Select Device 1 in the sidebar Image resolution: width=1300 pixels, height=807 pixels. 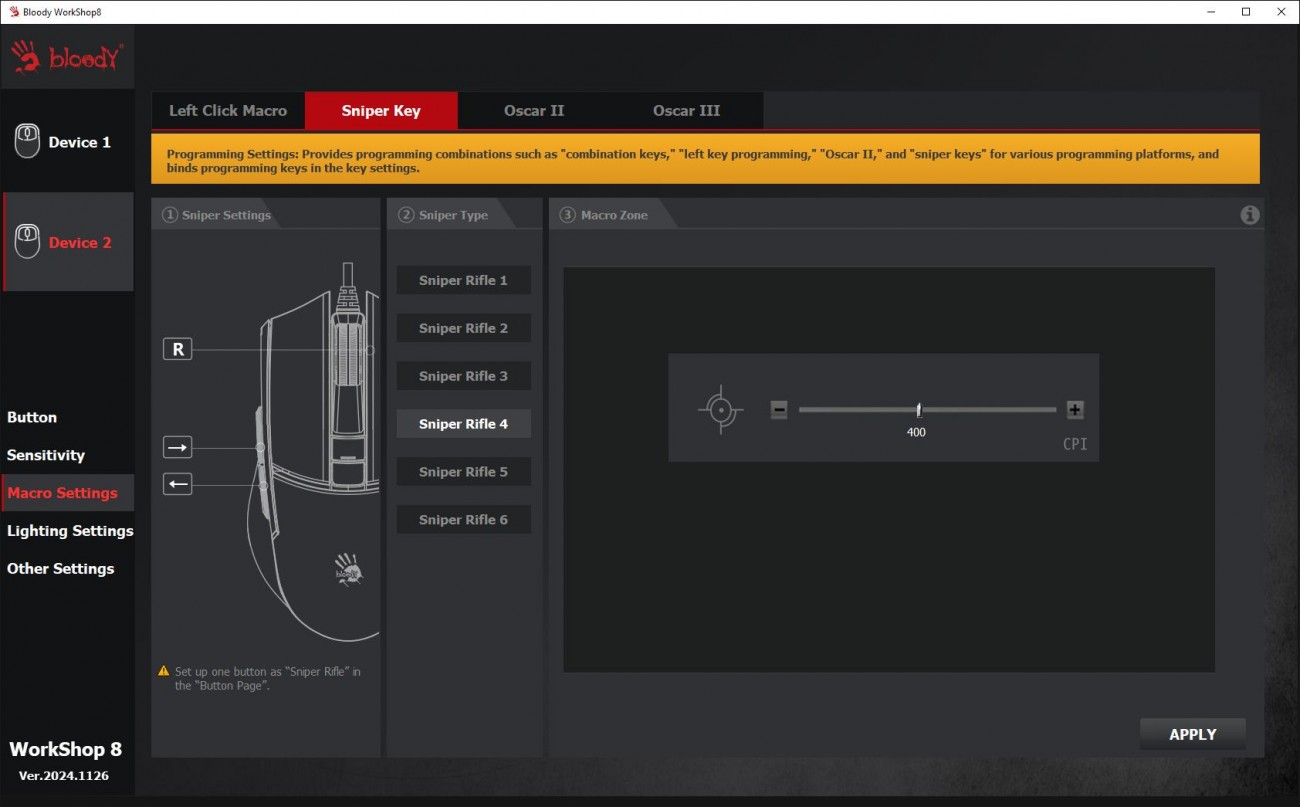68,142
